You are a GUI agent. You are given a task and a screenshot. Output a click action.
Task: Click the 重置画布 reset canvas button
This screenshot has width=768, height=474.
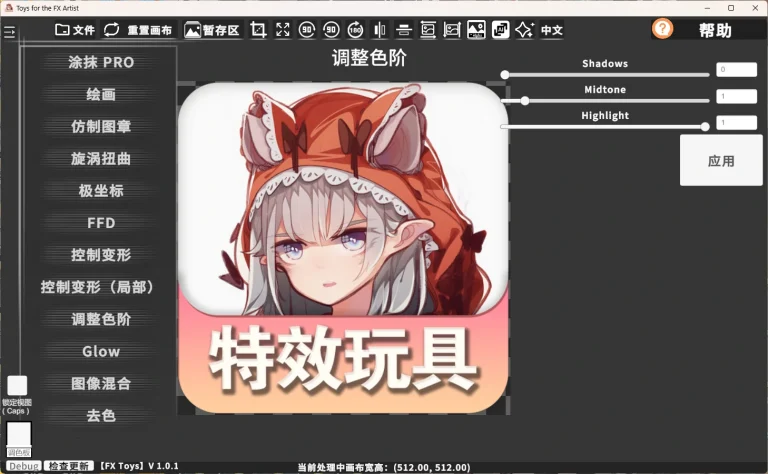point(138,30)
